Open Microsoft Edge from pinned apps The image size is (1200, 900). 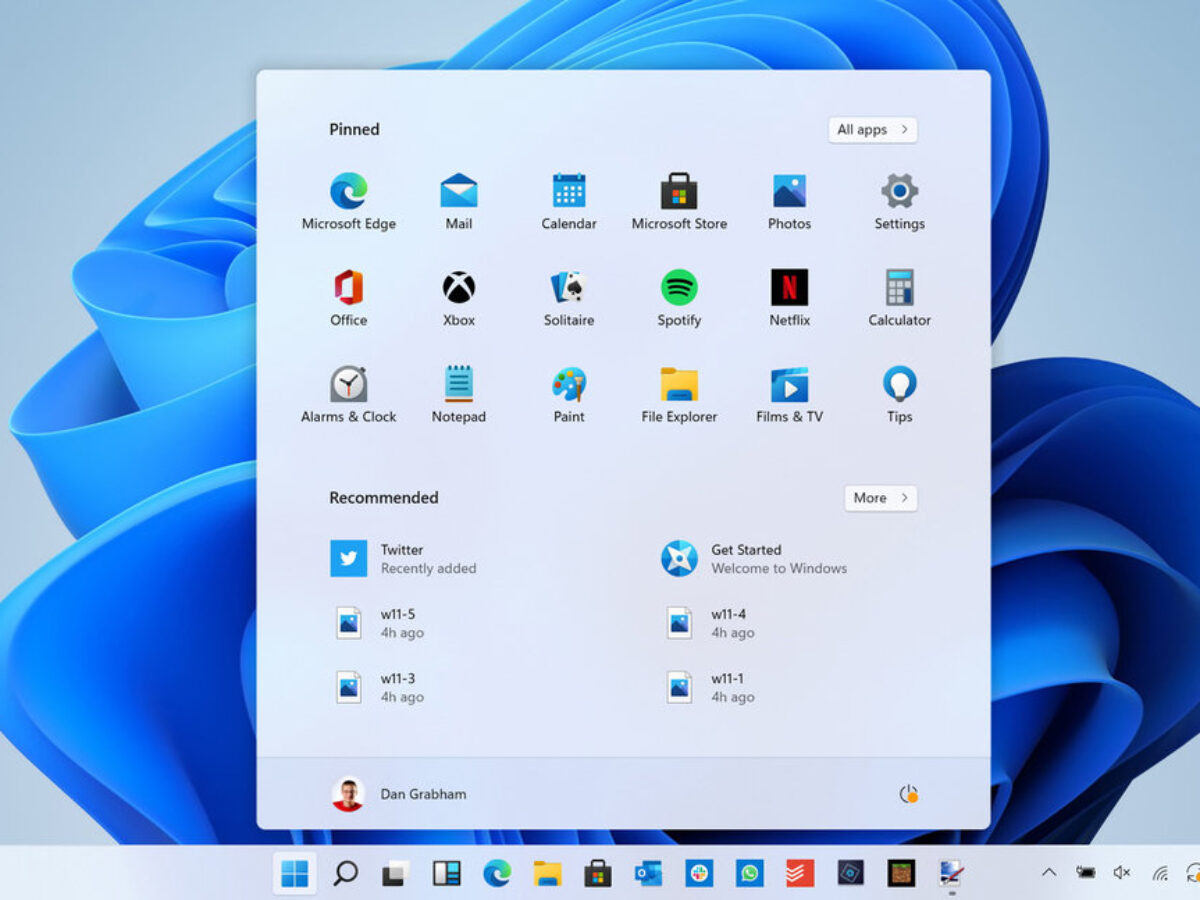(349, 202)
